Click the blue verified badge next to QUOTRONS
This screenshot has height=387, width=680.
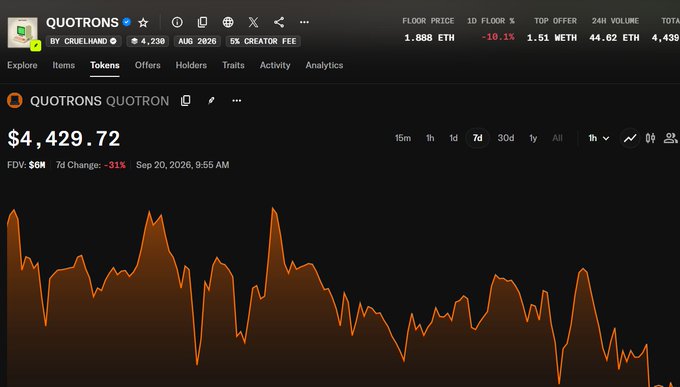127,22
